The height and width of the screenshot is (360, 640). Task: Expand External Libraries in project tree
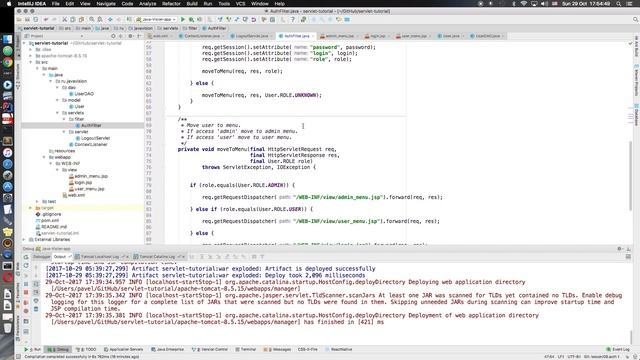[24, 240]
